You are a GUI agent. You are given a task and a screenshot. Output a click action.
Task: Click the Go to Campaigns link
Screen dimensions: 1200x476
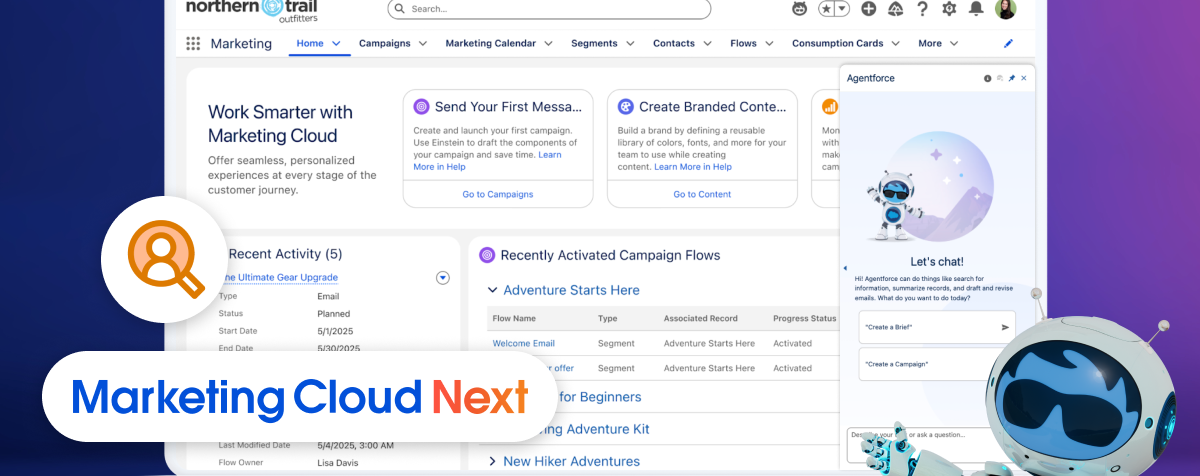[x=498, y=195]
